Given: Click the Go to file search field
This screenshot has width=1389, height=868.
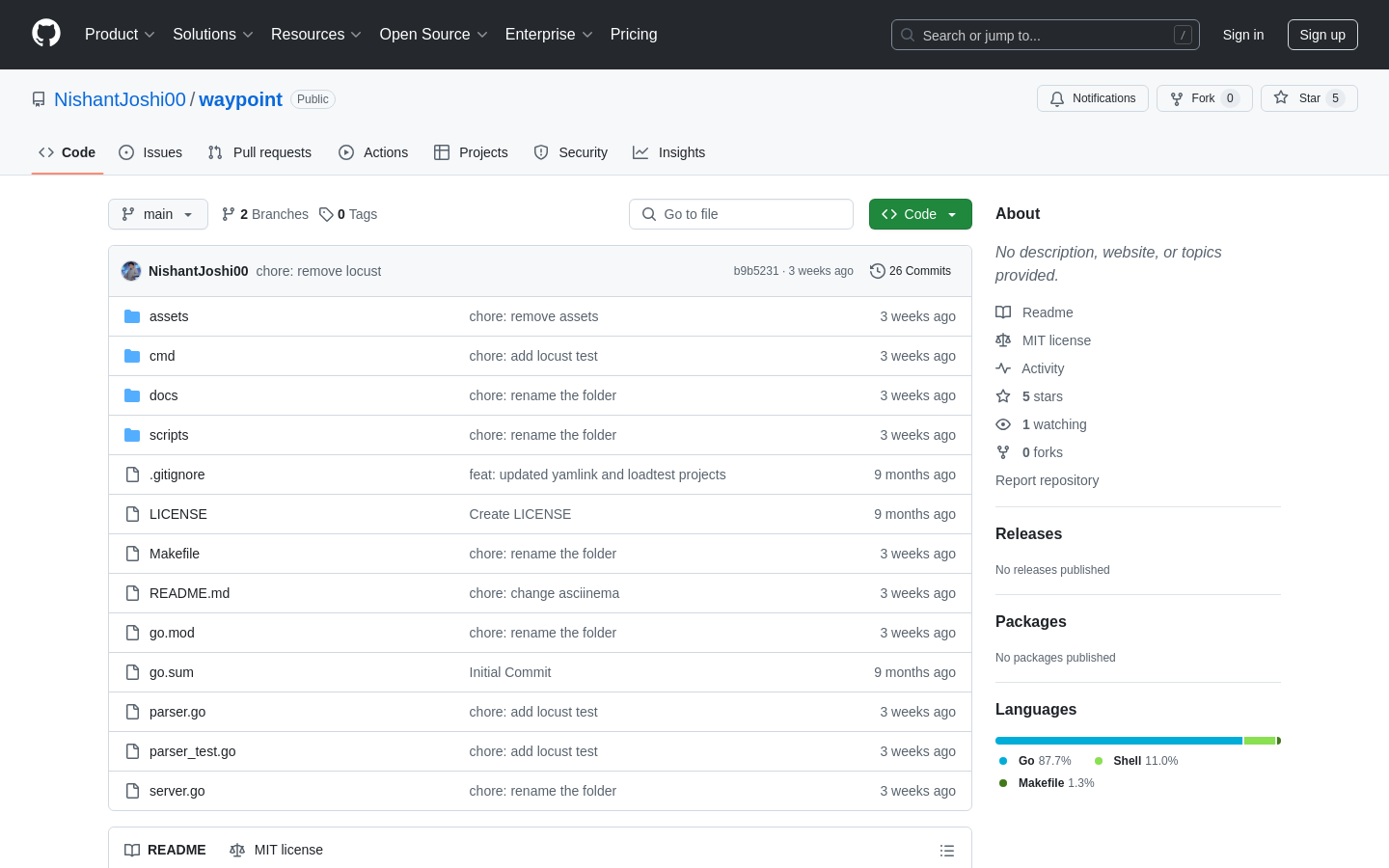Looking at the screenshot, I should tap(741, 214).
